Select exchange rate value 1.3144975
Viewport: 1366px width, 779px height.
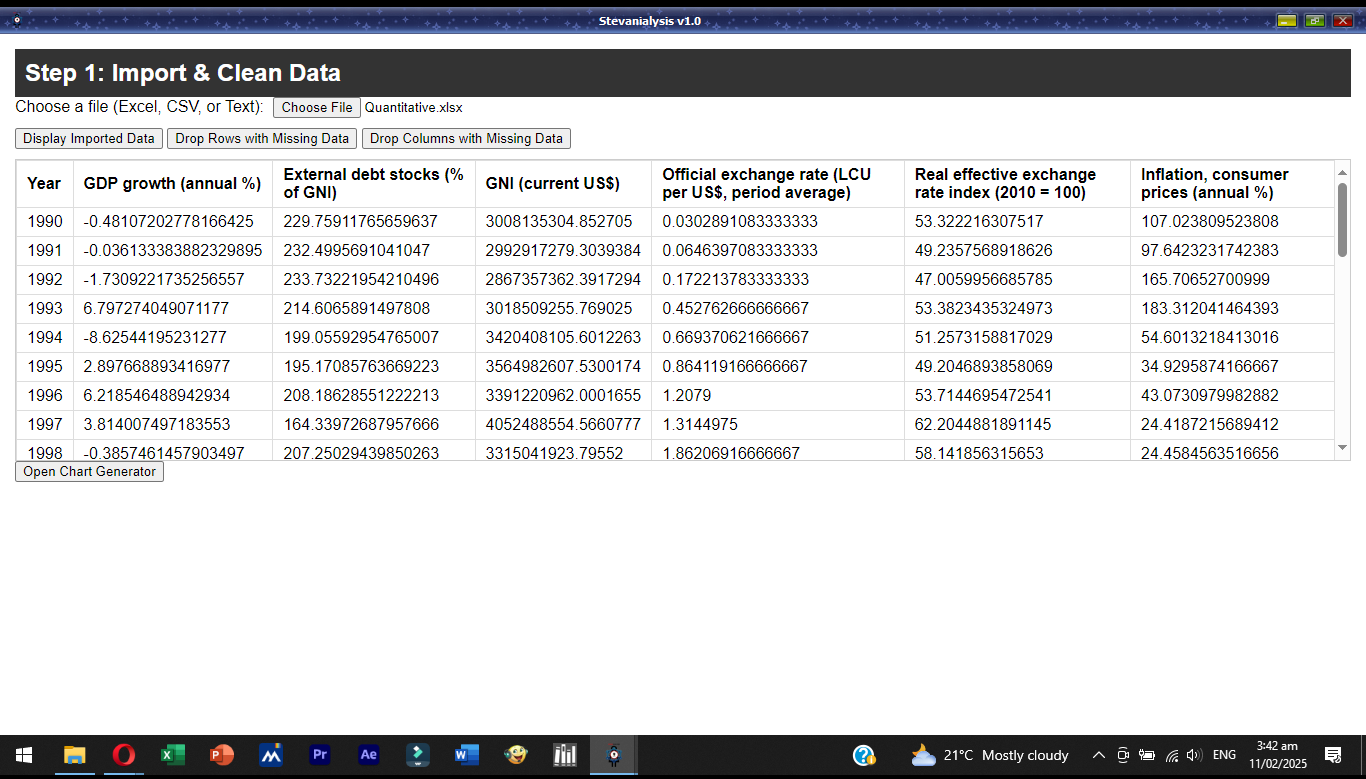[777, 424]
